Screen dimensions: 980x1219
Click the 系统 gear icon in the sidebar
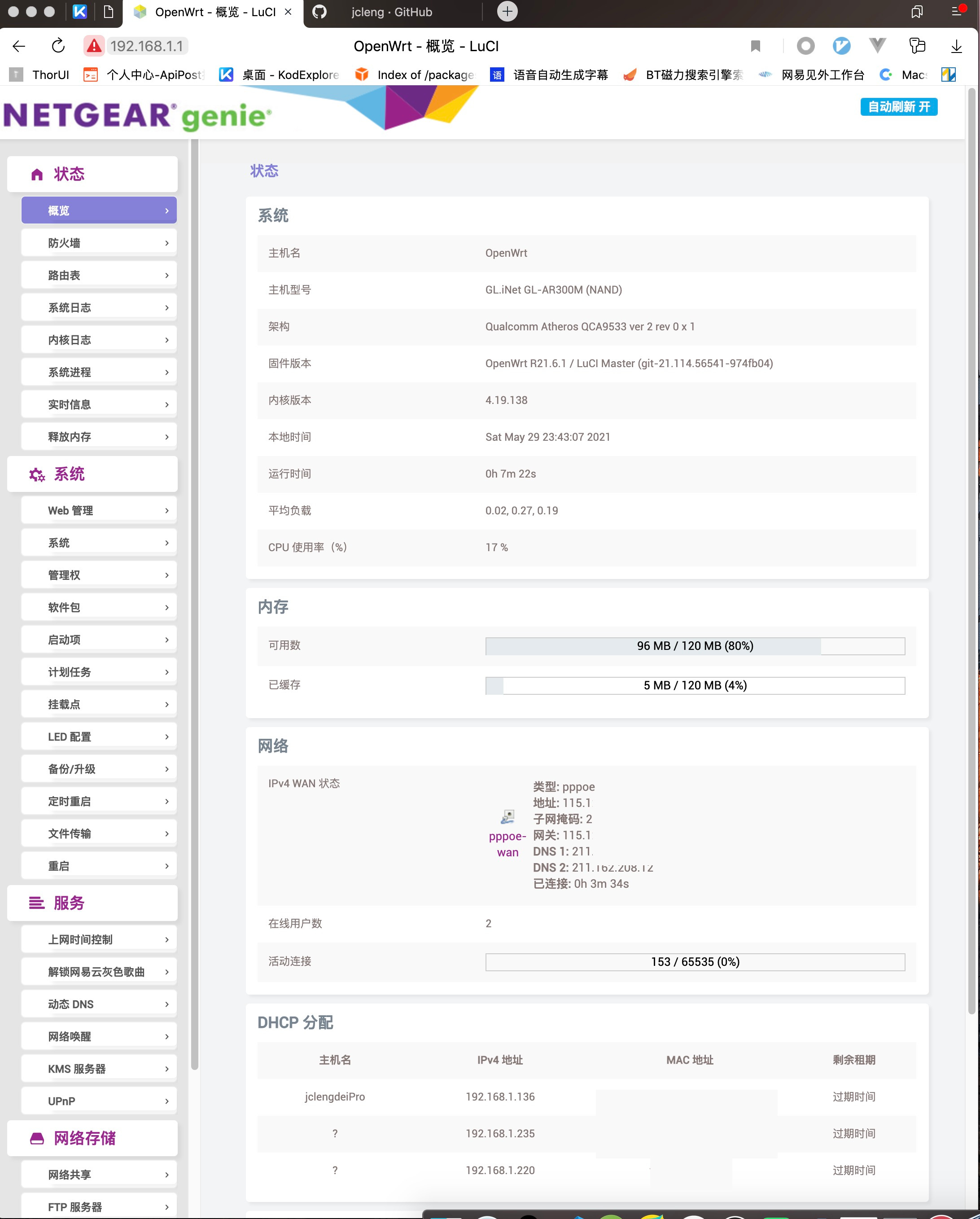pyautogui.click(x=36, y=475)
